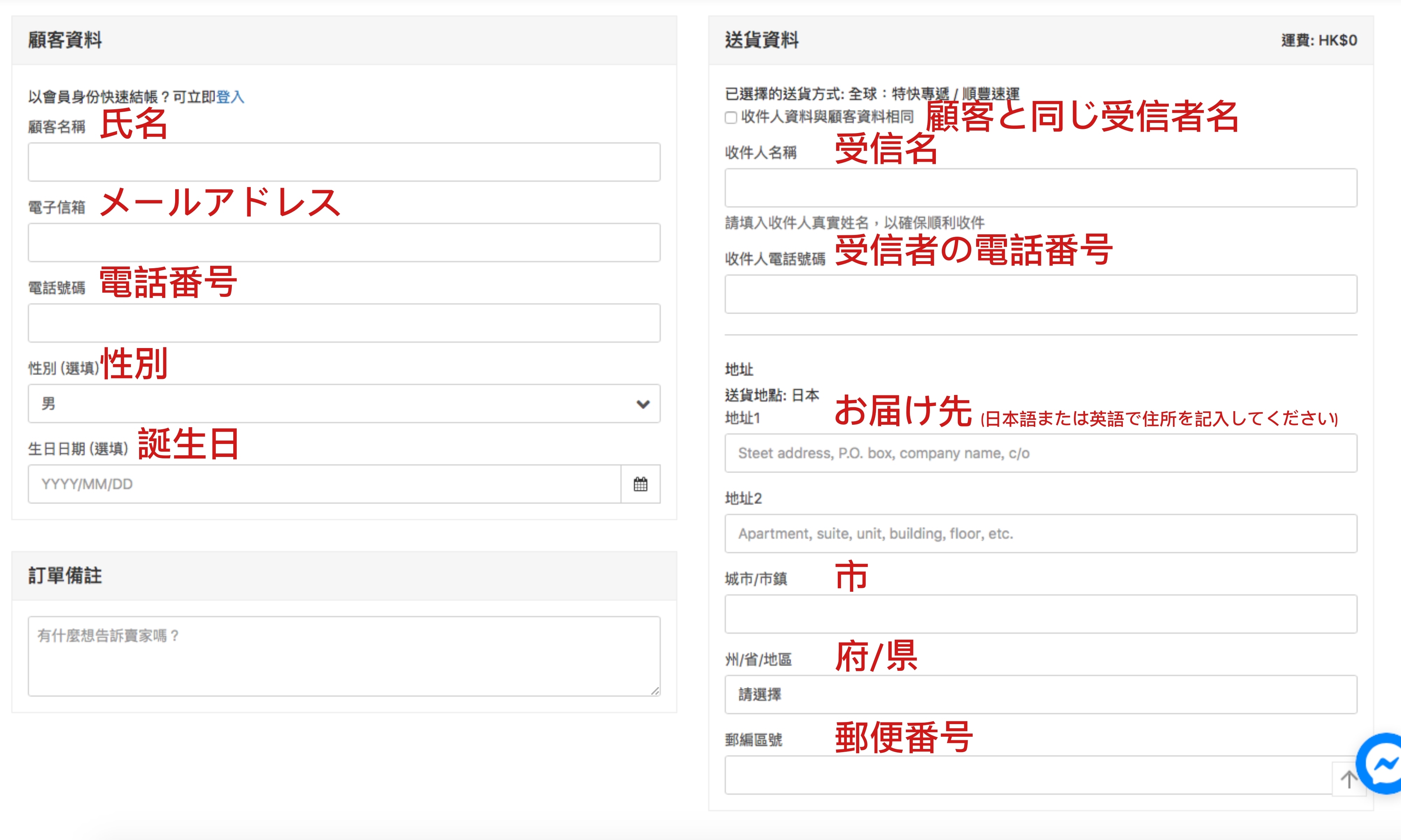Click the dropdown chevron arrow beside 男
The image size is (1401, 840).
642,404
